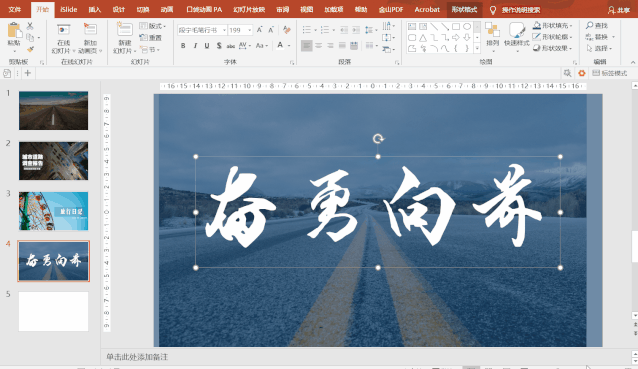The height and width of the screenshot is (369, 638).
Task: Open the 形状填充 shape fill color
Action: (553, 26)
